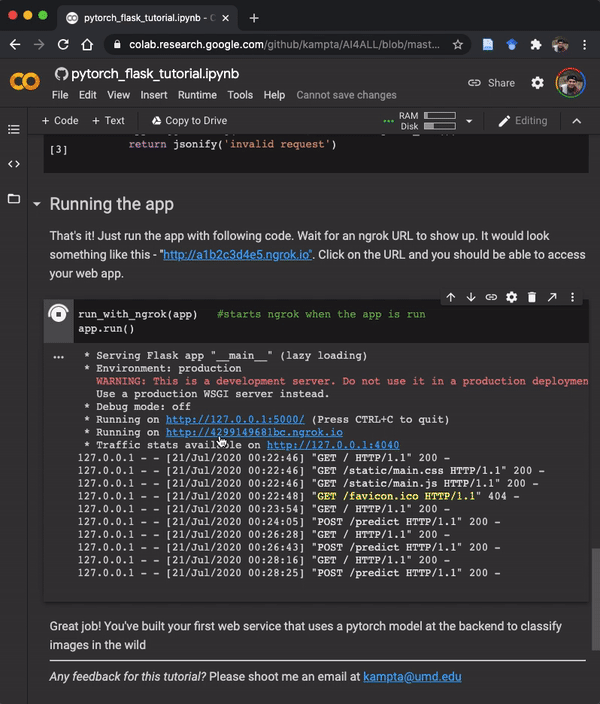Screen dimensions: 600x704
Task: Open the Runtime menu
Action: point(197,95)
